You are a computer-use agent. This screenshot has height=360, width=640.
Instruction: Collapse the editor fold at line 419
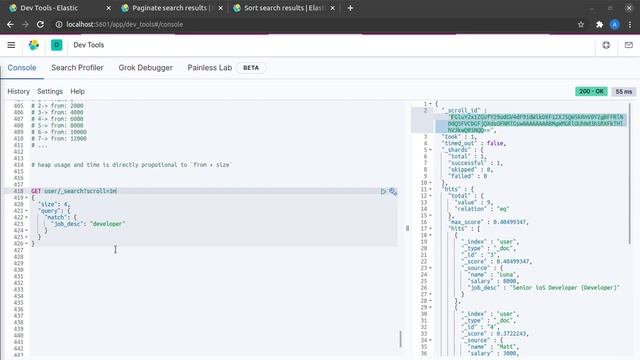pos(27,198)
